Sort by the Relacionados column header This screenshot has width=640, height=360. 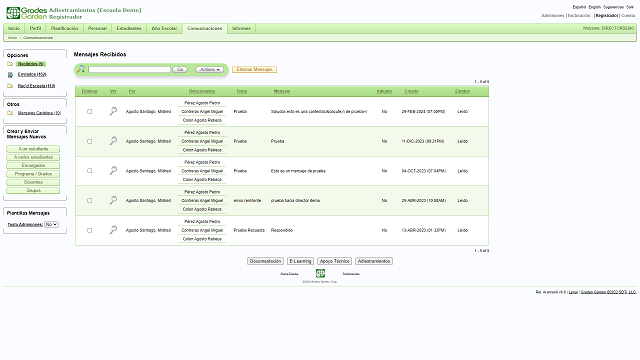click(x=202, y=91)
